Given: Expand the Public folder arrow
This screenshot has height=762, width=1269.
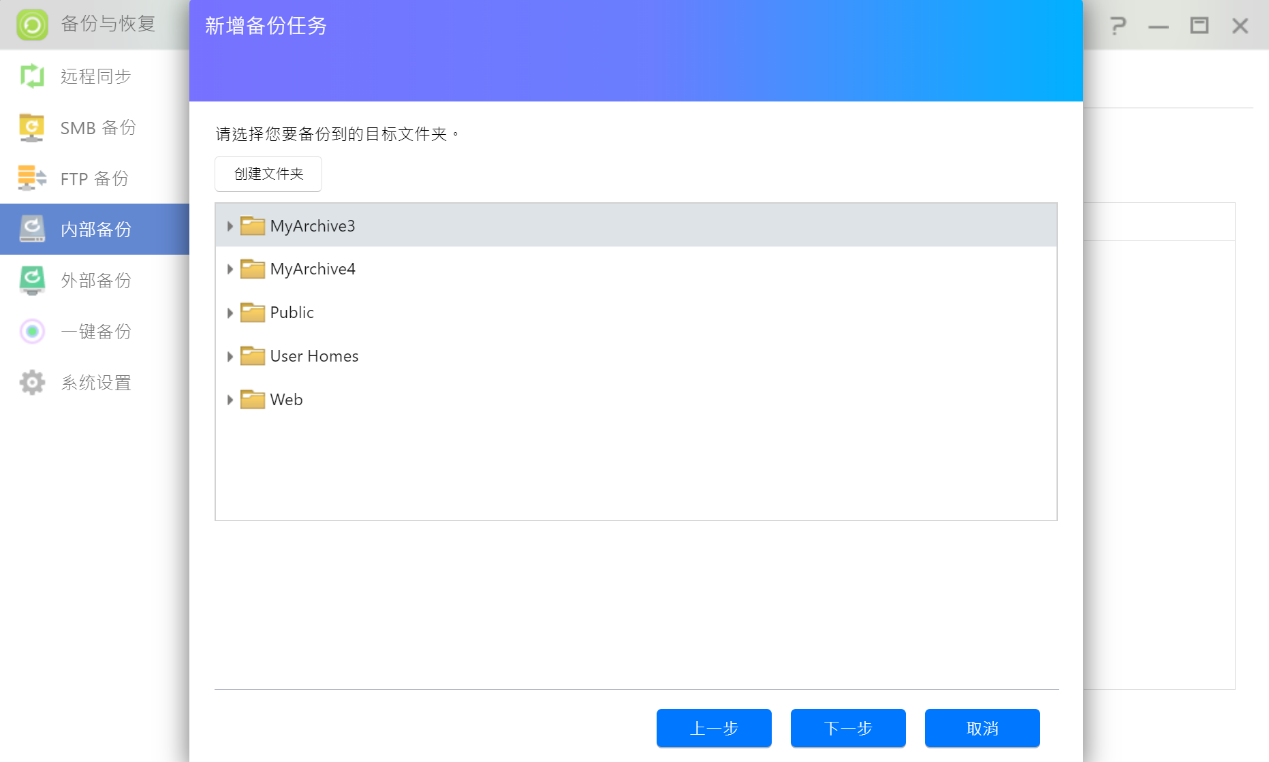Looking at the screenshot, I should point(230,313).
